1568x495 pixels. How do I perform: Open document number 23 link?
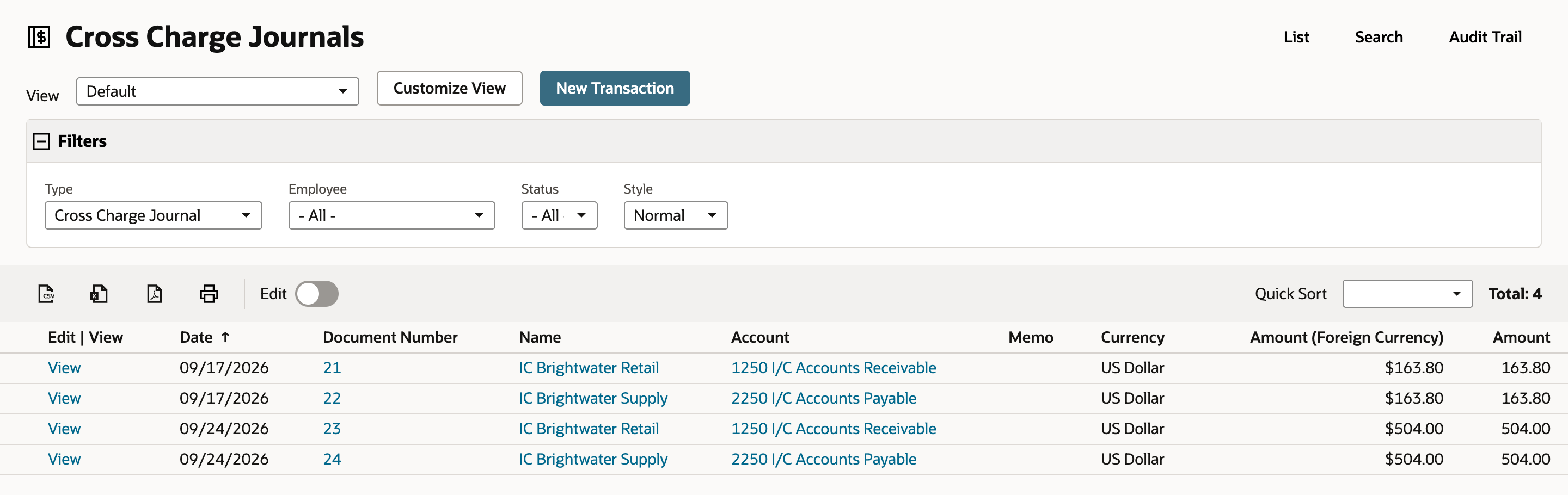[x=332, y=429]
